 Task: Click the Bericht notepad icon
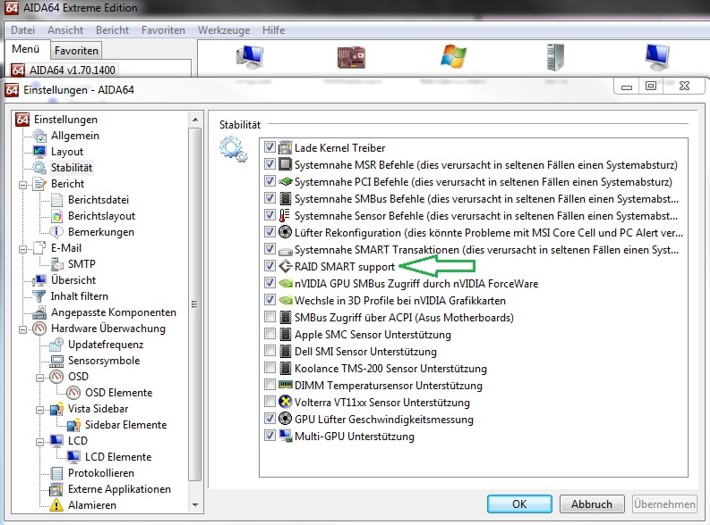click(x=40, y=183)
